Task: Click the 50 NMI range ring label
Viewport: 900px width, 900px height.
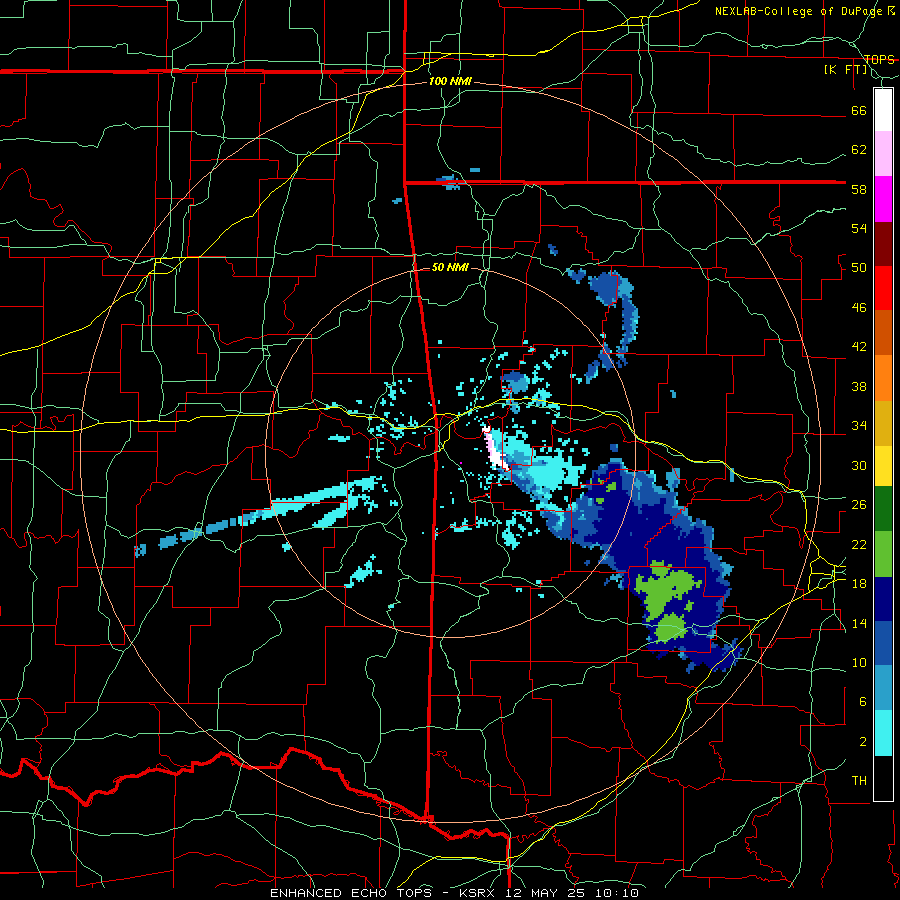Action: (x=450, y=267)
